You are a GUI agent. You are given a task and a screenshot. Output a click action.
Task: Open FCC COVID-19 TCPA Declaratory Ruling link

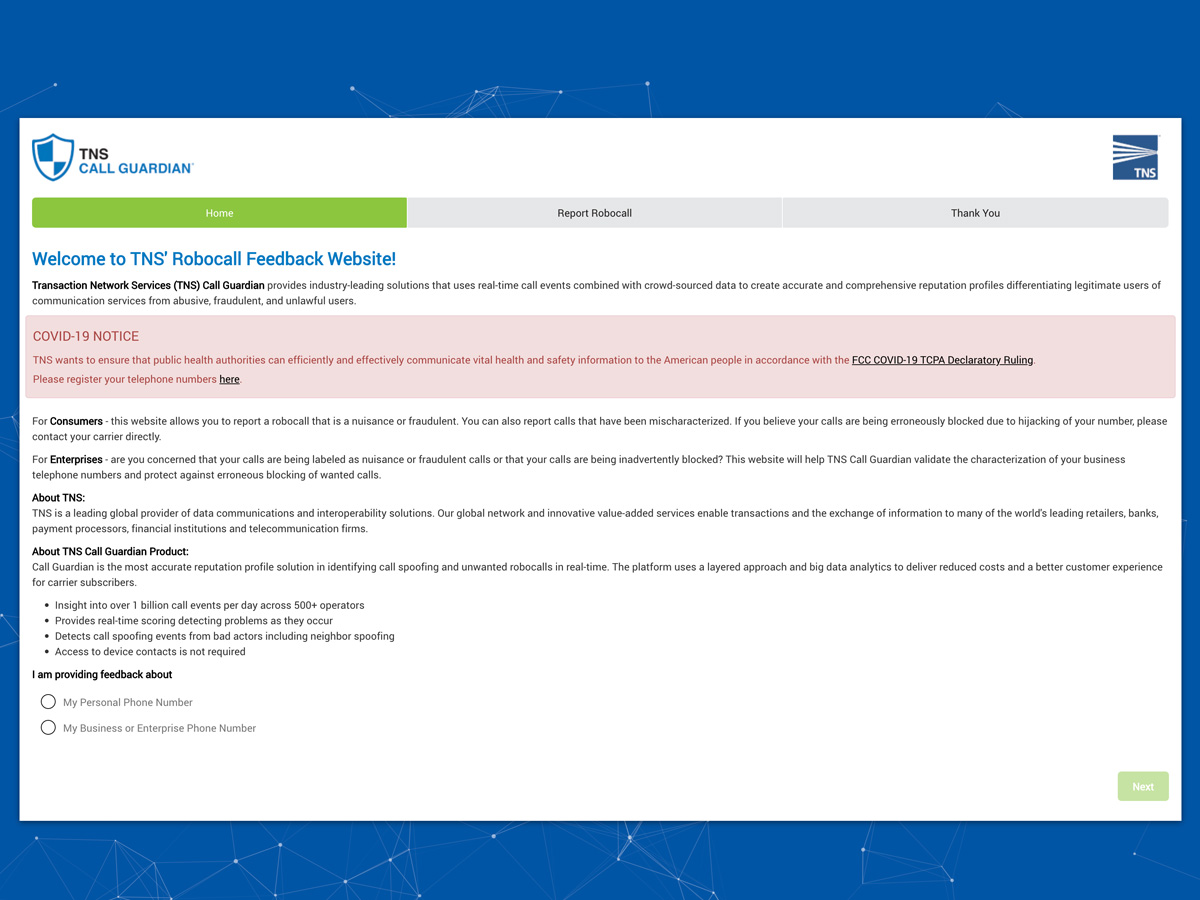(942, 360)
